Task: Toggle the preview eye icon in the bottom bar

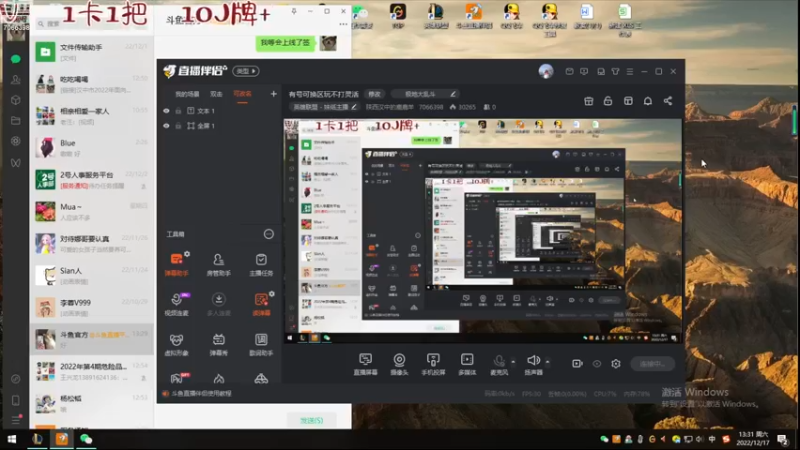Action: [596, 363]
